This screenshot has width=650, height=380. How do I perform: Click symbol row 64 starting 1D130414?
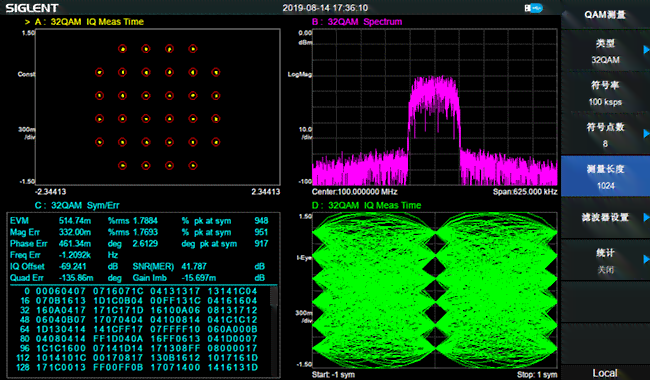coord(140,329)
